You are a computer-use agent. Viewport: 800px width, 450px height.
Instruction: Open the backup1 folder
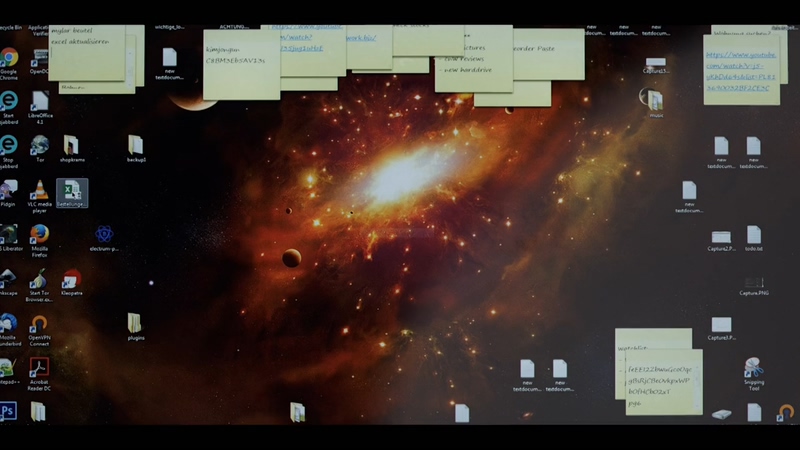136,148
